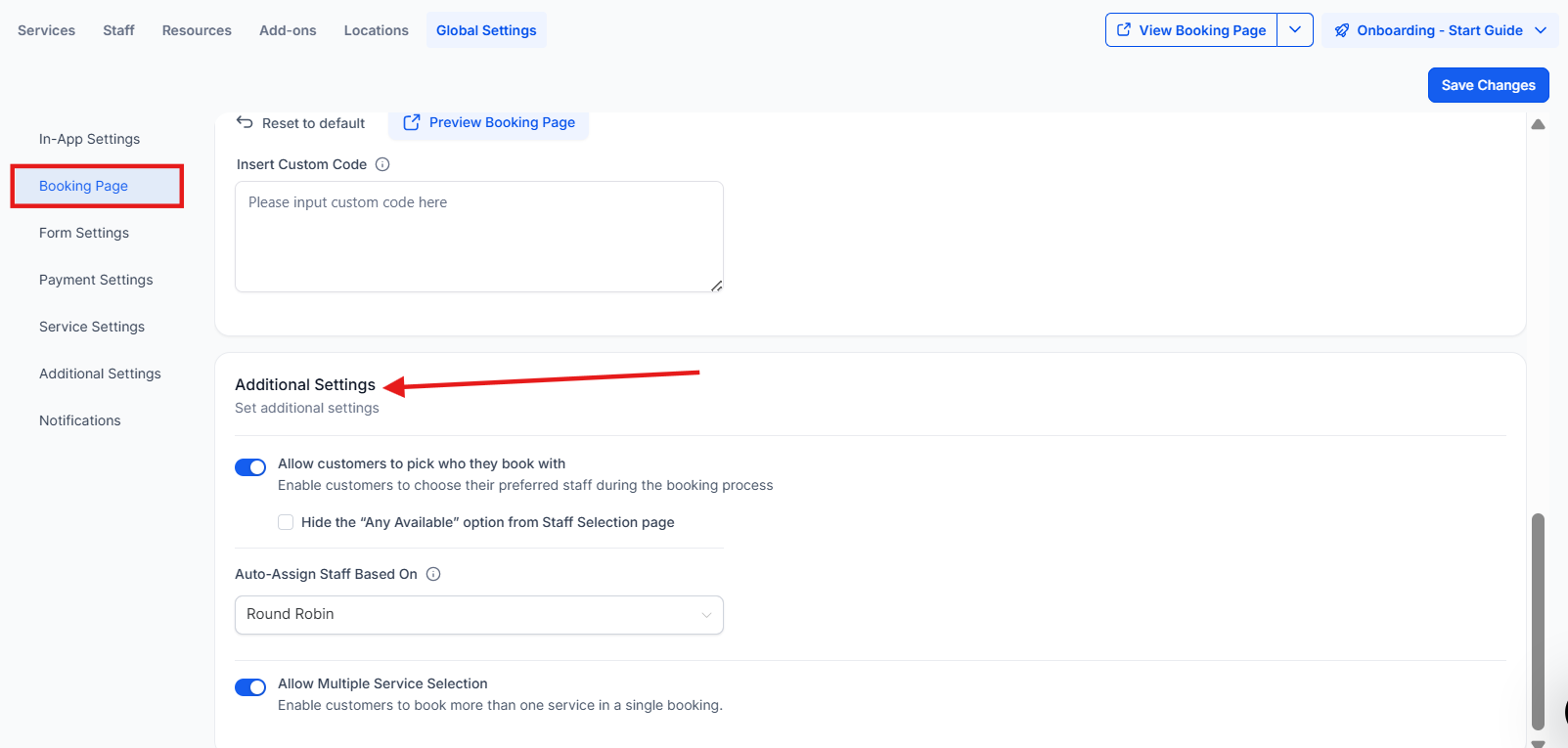Check Hide the "Any Available" option box
Viewport: 1568px width, 748px height.
point(286,522)
